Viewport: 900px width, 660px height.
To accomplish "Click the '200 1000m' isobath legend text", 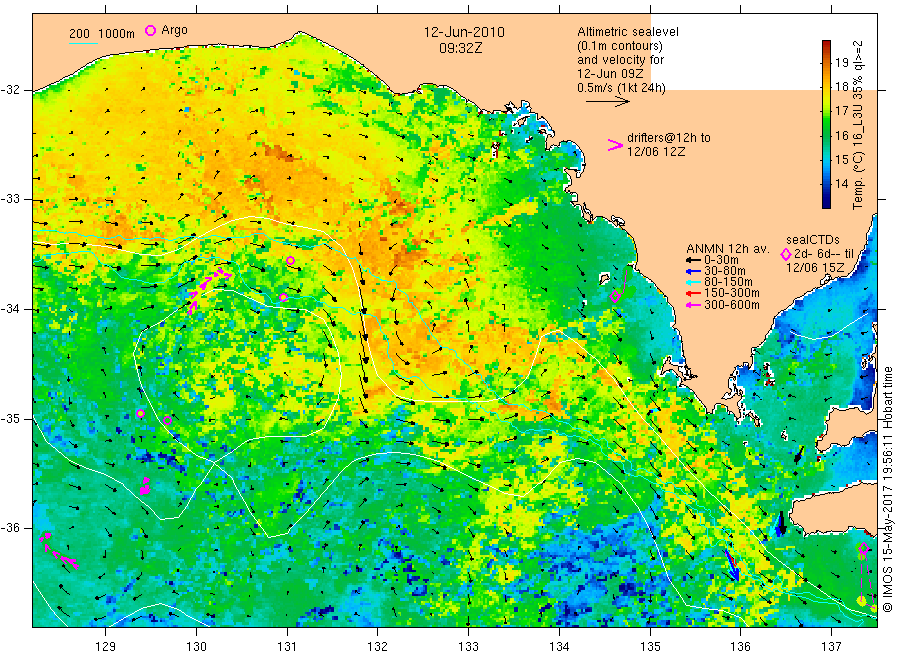I will click(102, 33).
